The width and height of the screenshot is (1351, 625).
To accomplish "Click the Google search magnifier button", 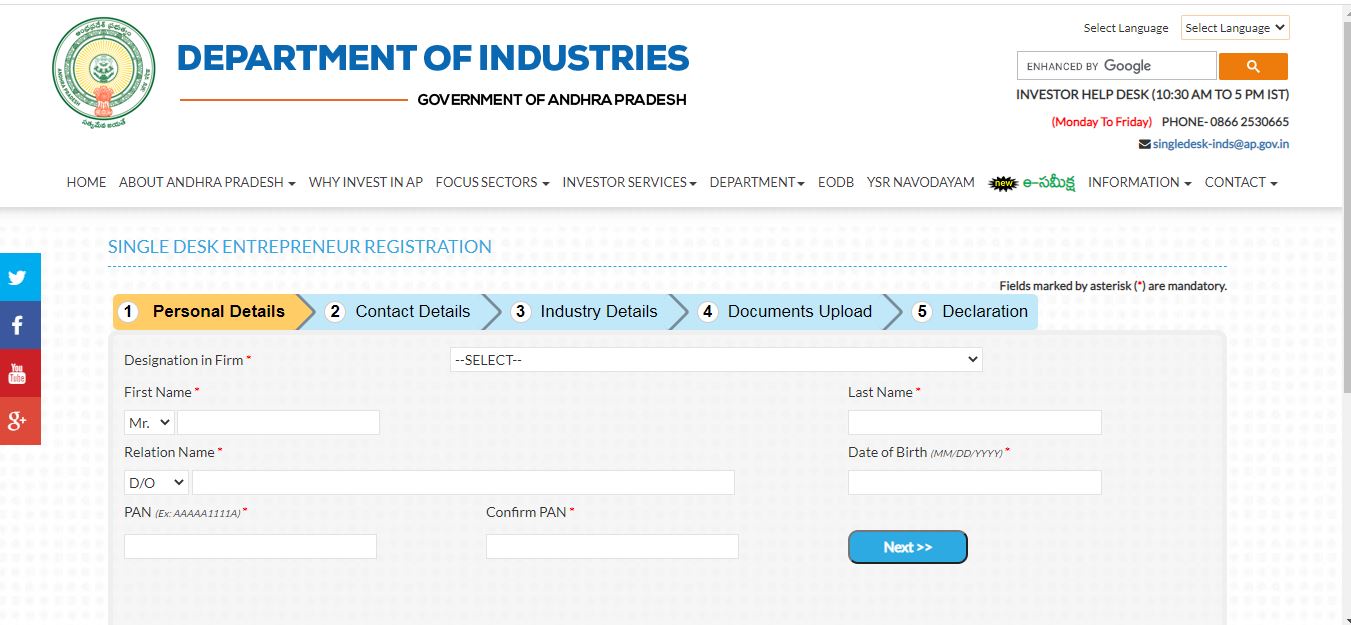I will tap(1253, 65).
